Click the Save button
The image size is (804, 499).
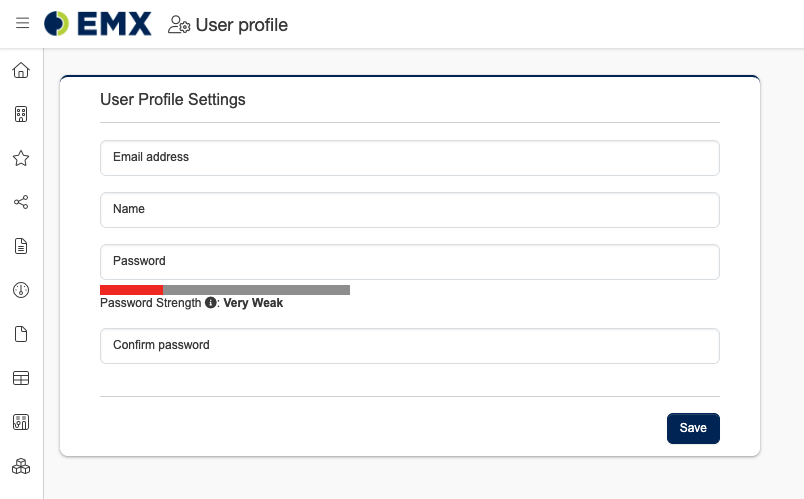coord(693,428)
